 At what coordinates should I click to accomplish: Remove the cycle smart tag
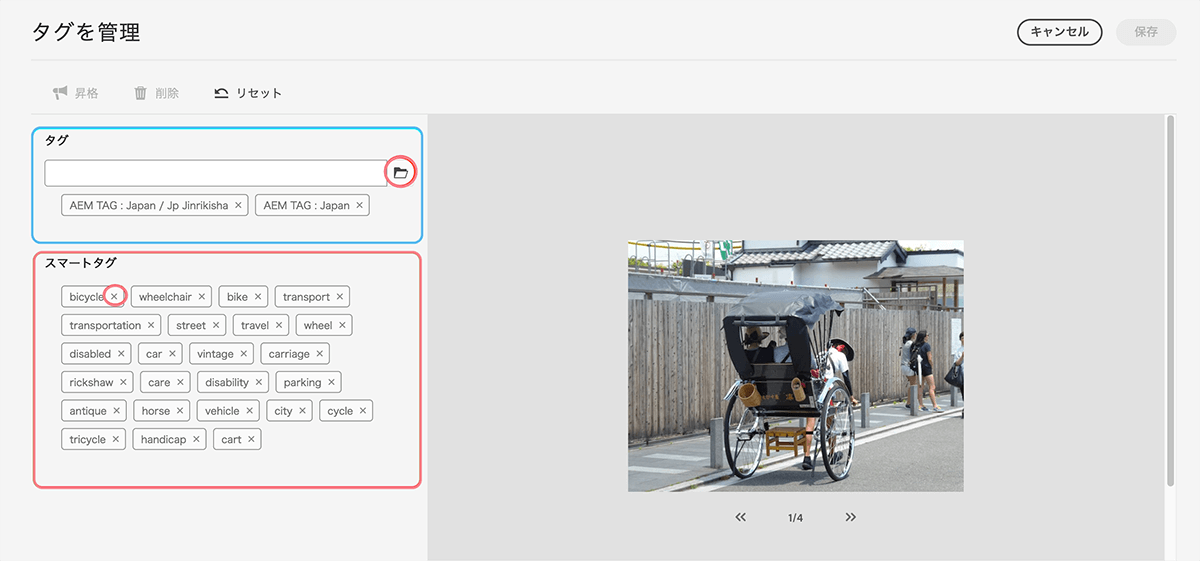363,411
